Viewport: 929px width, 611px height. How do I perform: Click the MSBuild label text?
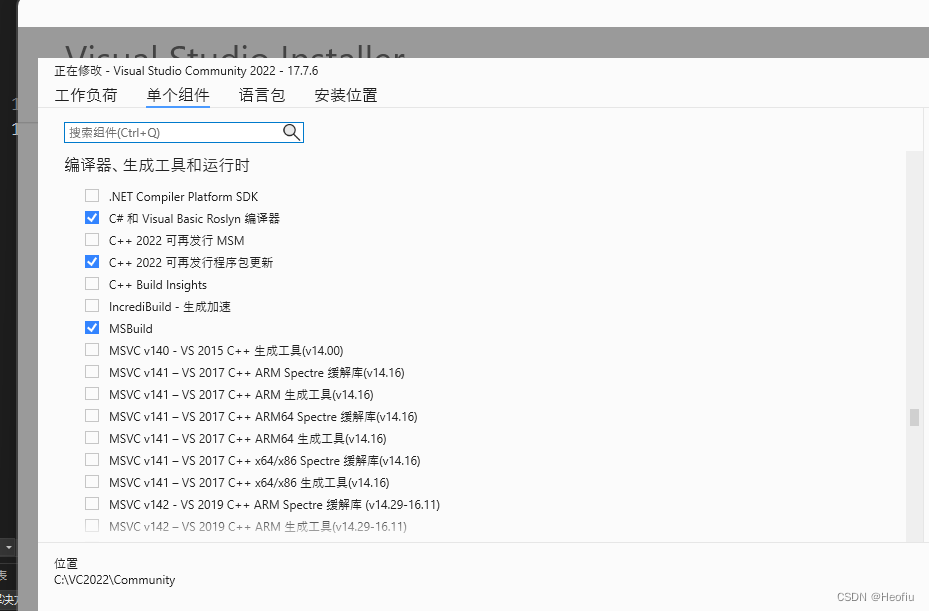click(131, 329)
